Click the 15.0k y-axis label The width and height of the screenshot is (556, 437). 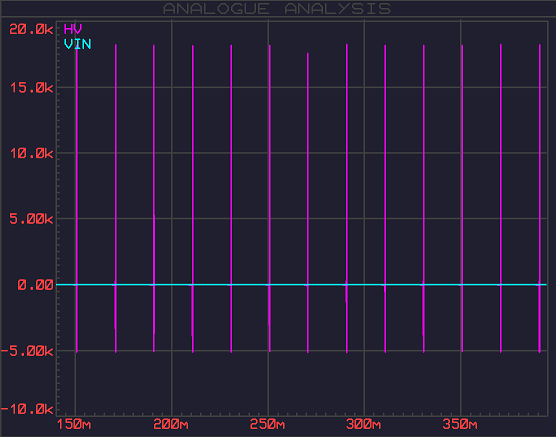pos(31,87)
